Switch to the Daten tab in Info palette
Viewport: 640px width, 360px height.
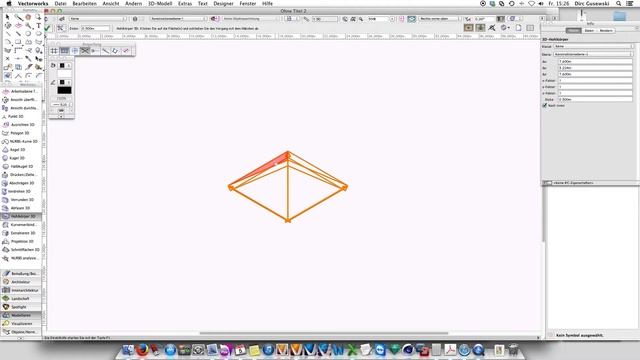[589, 31]
